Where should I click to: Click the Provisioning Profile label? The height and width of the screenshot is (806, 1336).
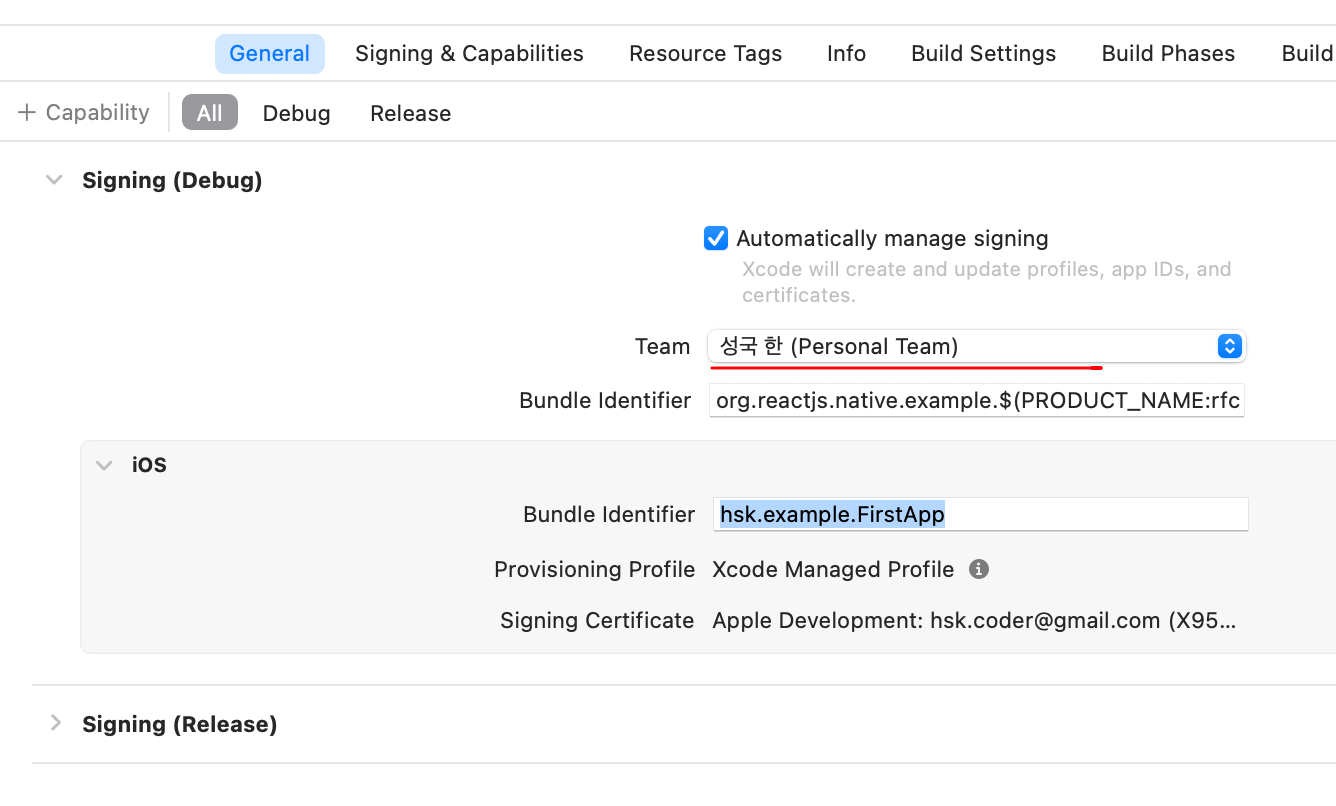(594, 569)
